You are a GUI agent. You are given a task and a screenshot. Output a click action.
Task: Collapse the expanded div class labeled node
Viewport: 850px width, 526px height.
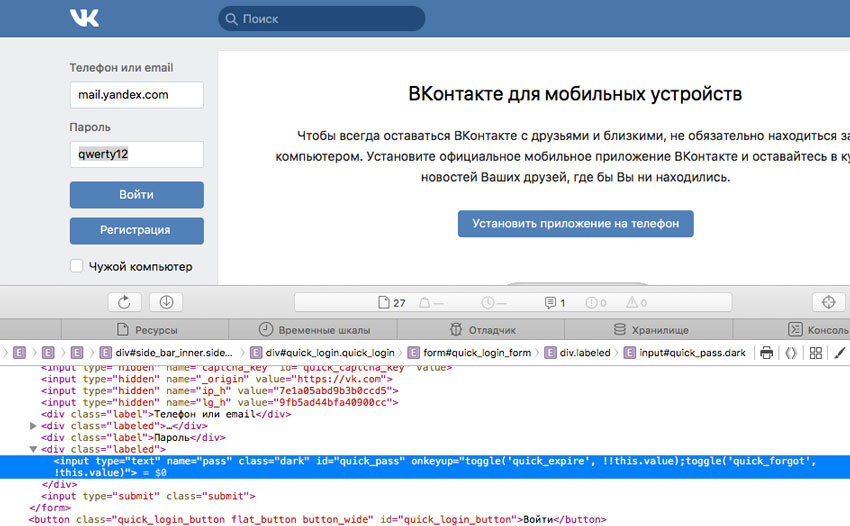click(x=33, y=450)
